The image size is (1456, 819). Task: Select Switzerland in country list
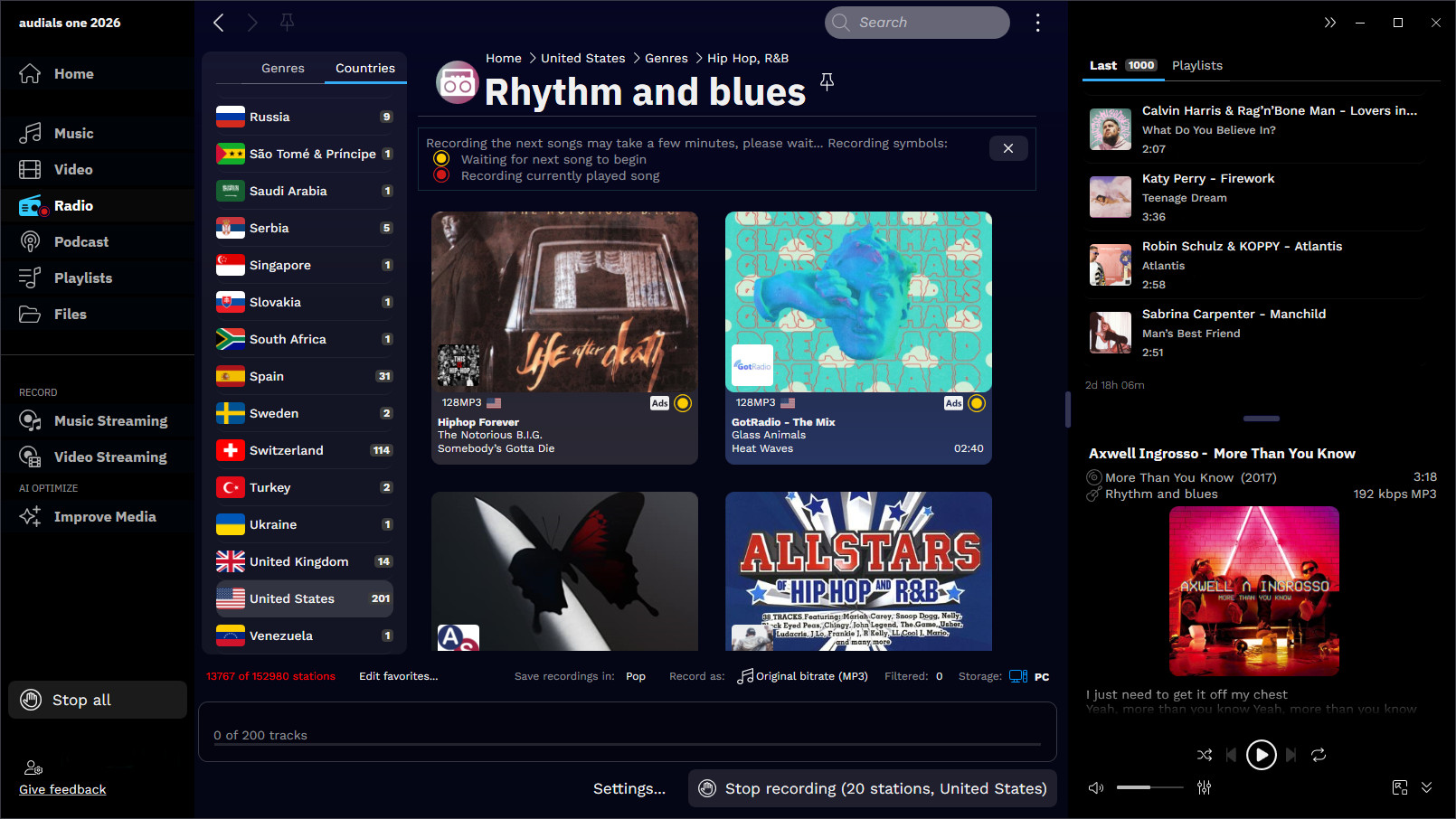pyautogui.click(x=305, y=450)
